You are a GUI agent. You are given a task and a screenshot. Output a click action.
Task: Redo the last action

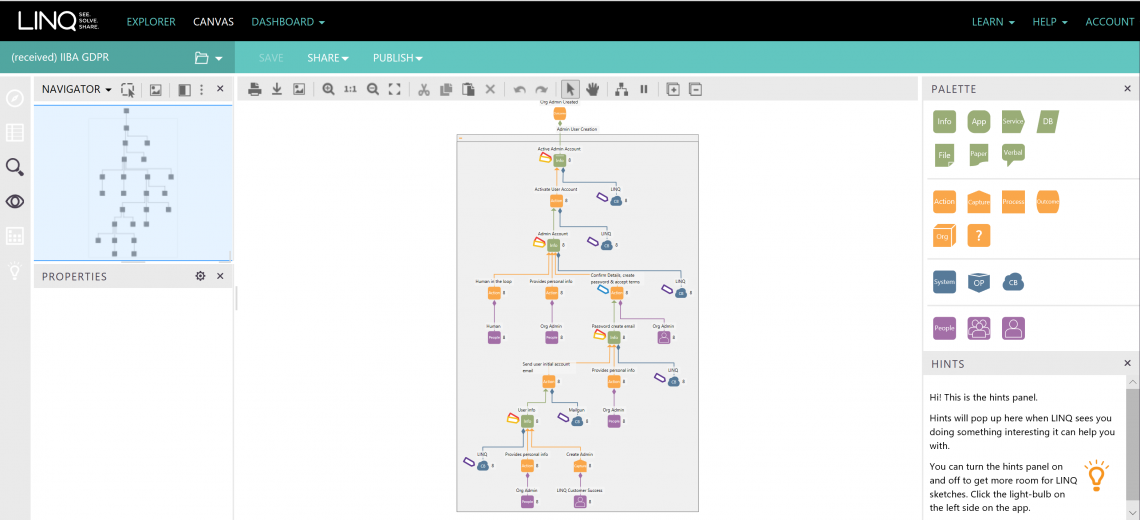542,89
